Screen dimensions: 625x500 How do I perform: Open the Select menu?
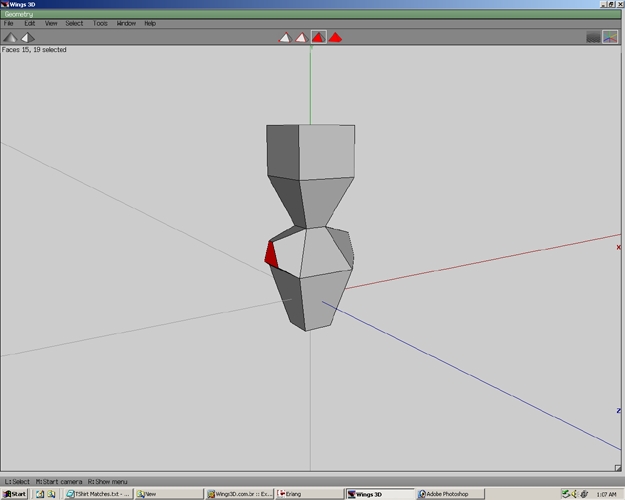[x=74, y=24]
